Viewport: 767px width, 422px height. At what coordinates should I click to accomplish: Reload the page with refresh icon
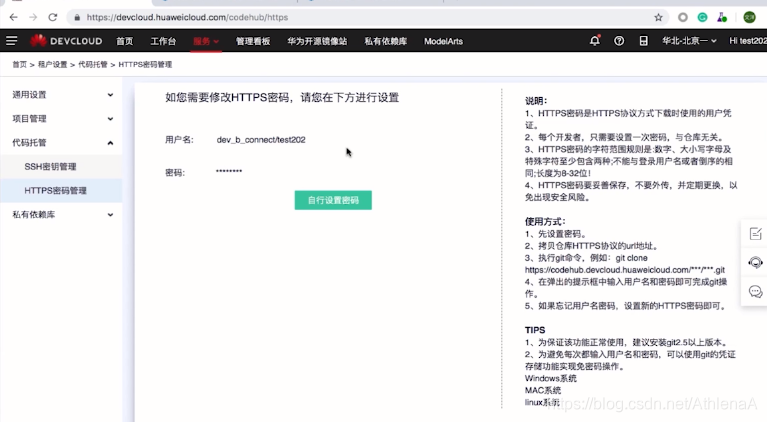tap(52, 17)
